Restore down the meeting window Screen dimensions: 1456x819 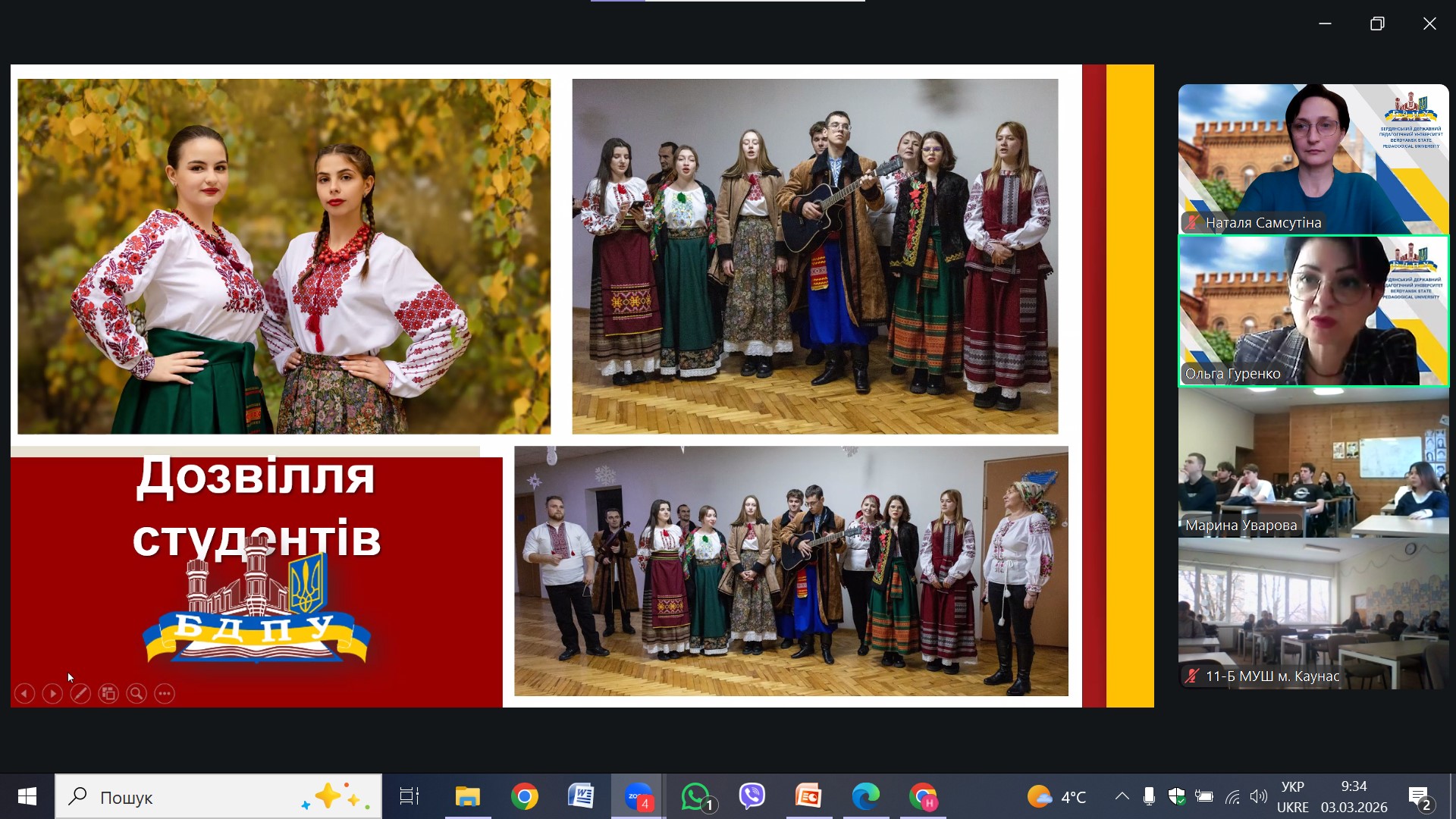pos(1377,24)
